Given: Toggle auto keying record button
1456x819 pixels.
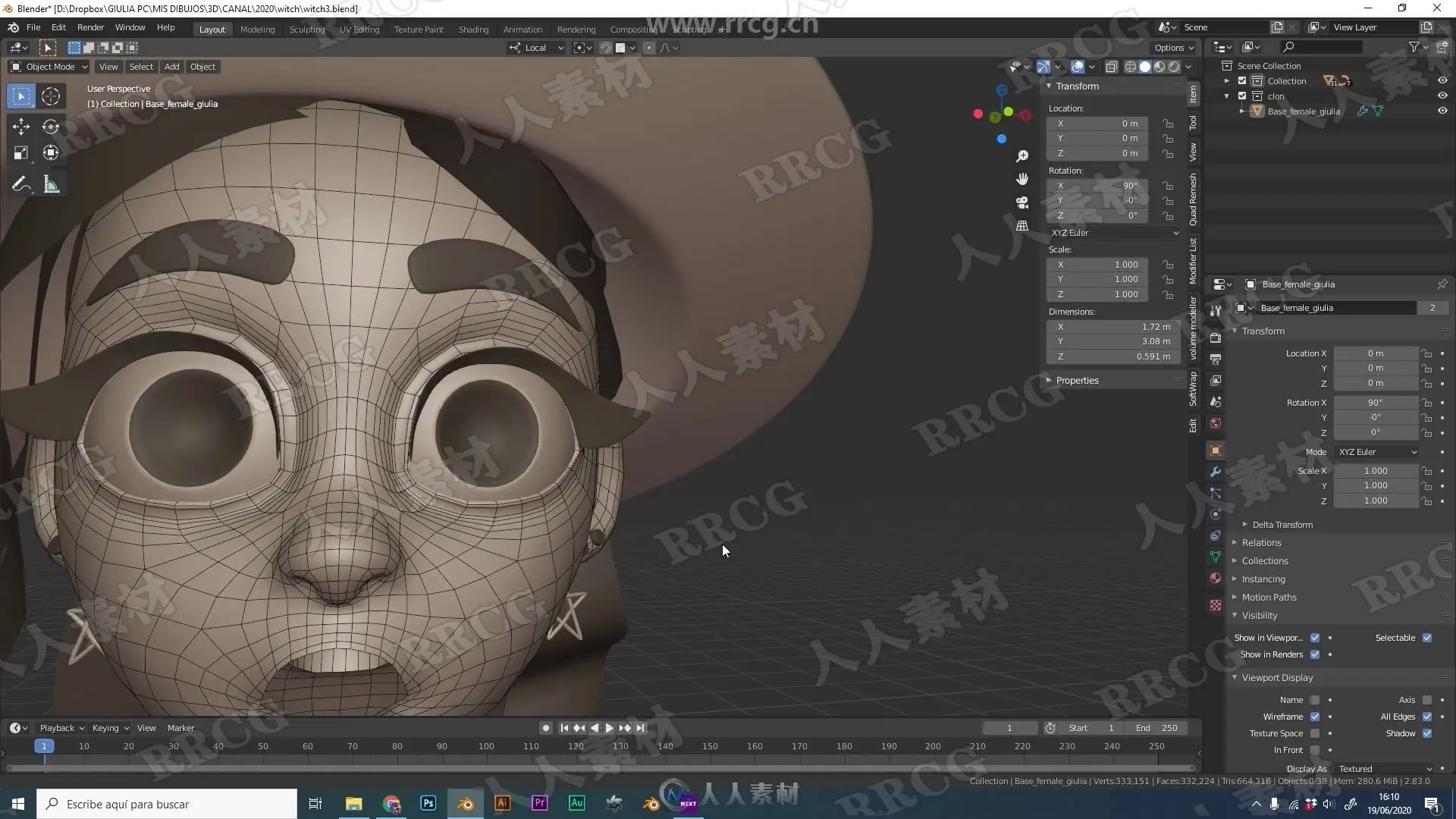Looking at the screenshot, I should point(545,728).
